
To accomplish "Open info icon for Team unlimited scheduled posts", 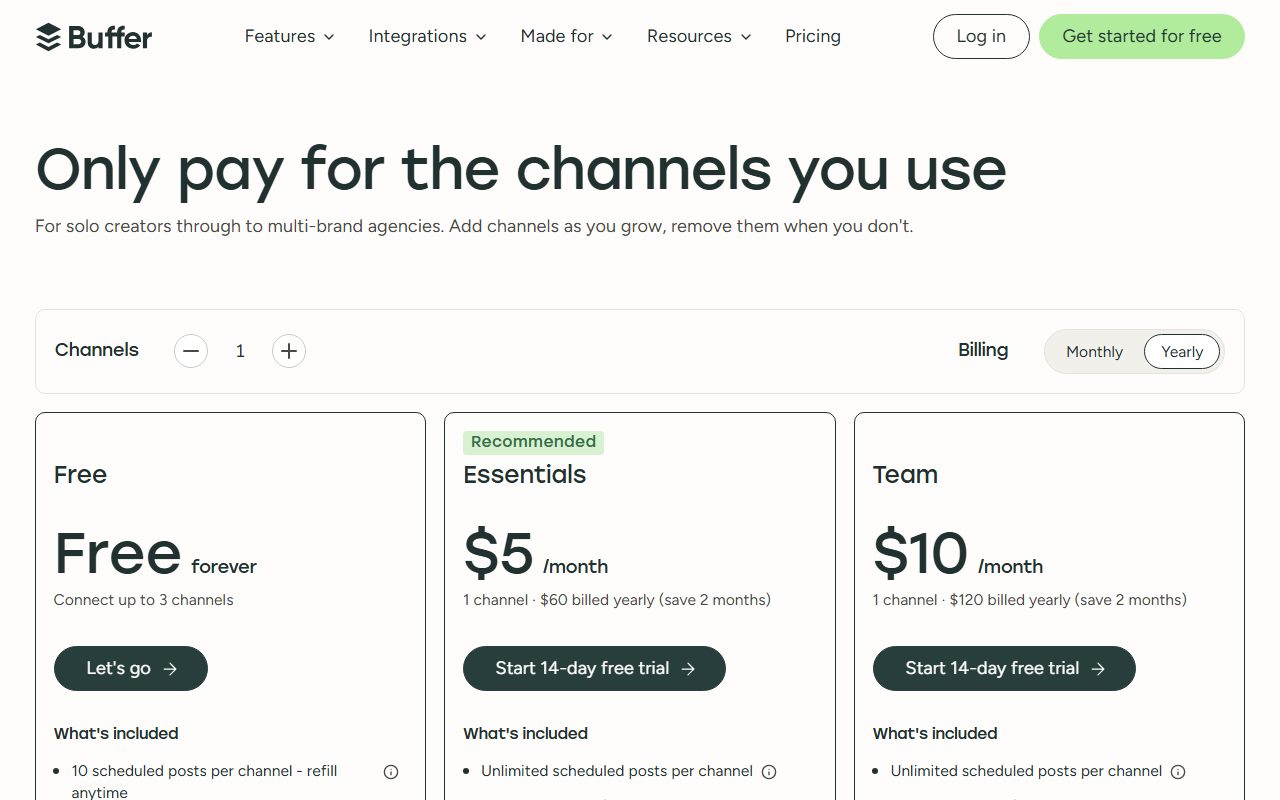I will pyautogui.click(x=1178, y=772).
